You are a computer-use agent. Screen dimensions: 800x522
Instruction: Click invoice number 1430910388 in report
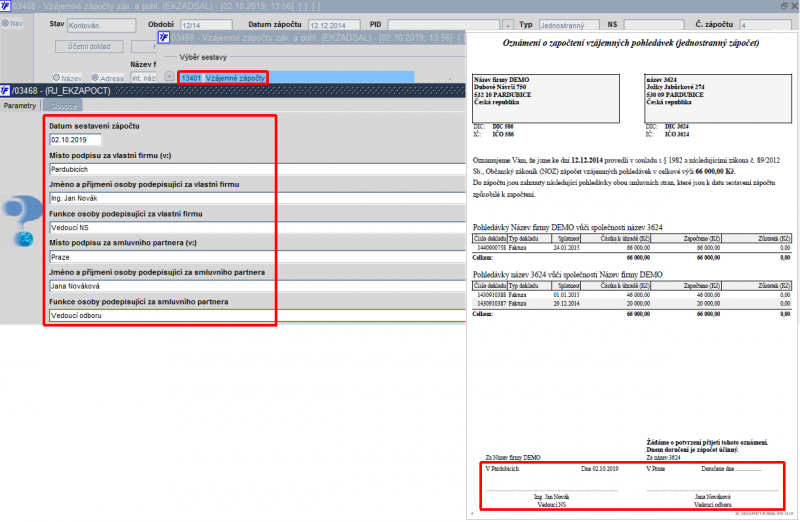pos(491,295)
